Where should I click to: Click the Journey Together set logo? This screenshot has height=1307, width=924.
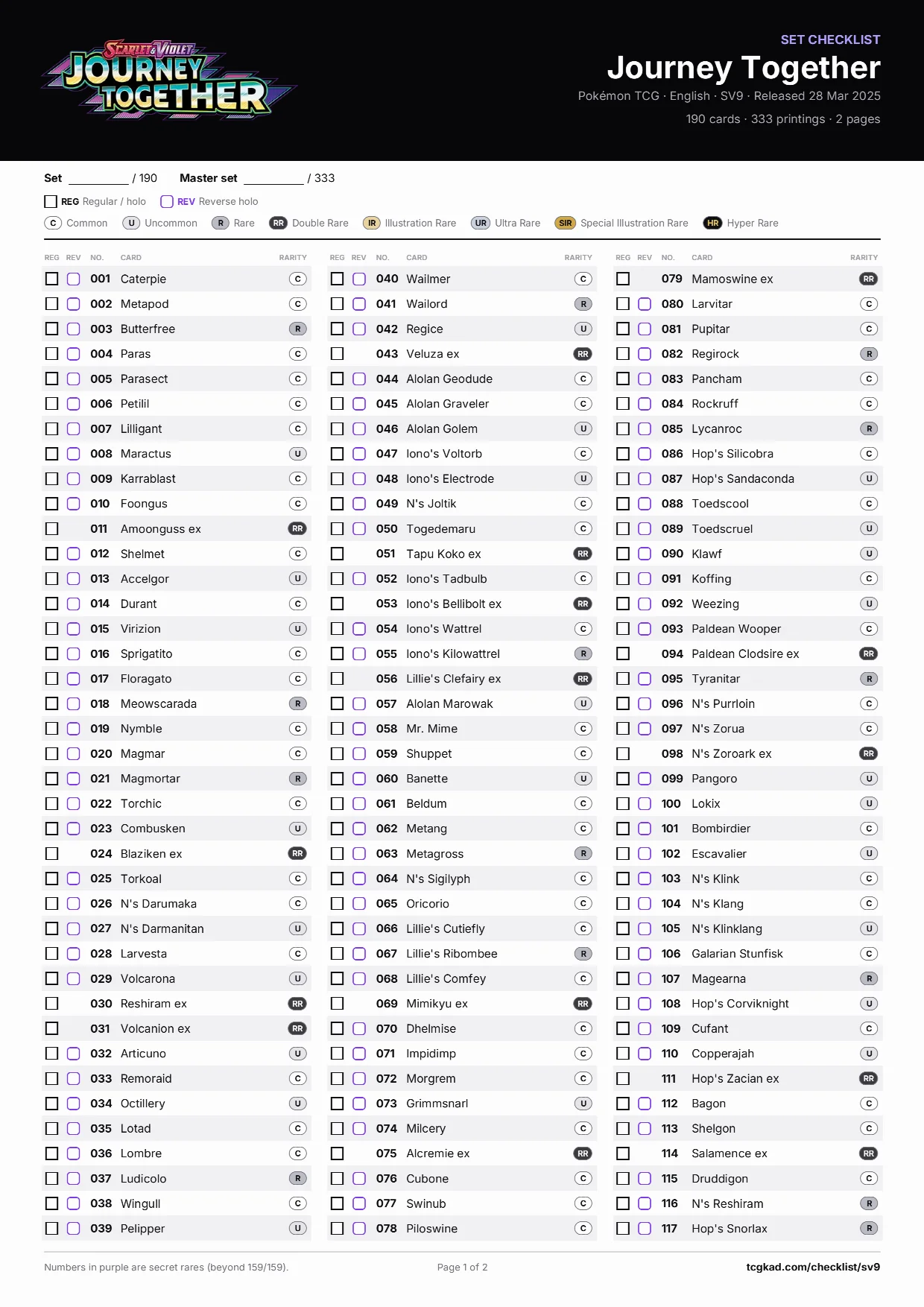pos(169,80)
